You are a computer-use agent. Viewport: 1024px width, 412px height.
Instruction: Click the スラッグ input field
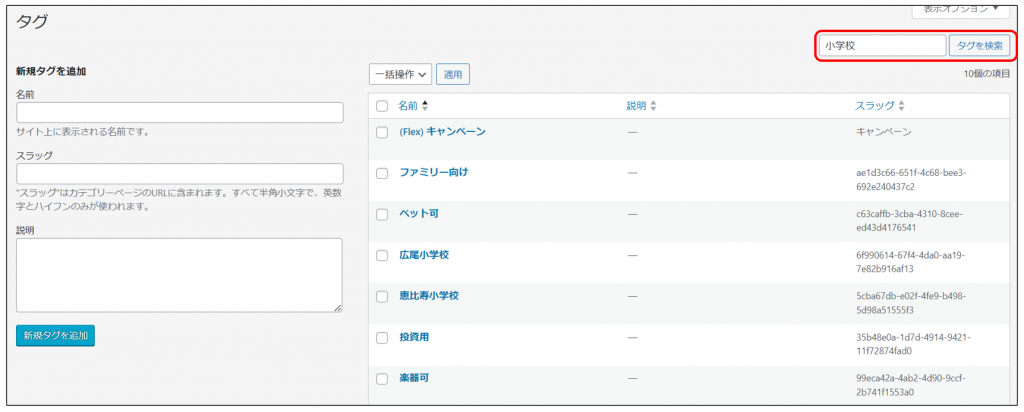tap(180, 174)
